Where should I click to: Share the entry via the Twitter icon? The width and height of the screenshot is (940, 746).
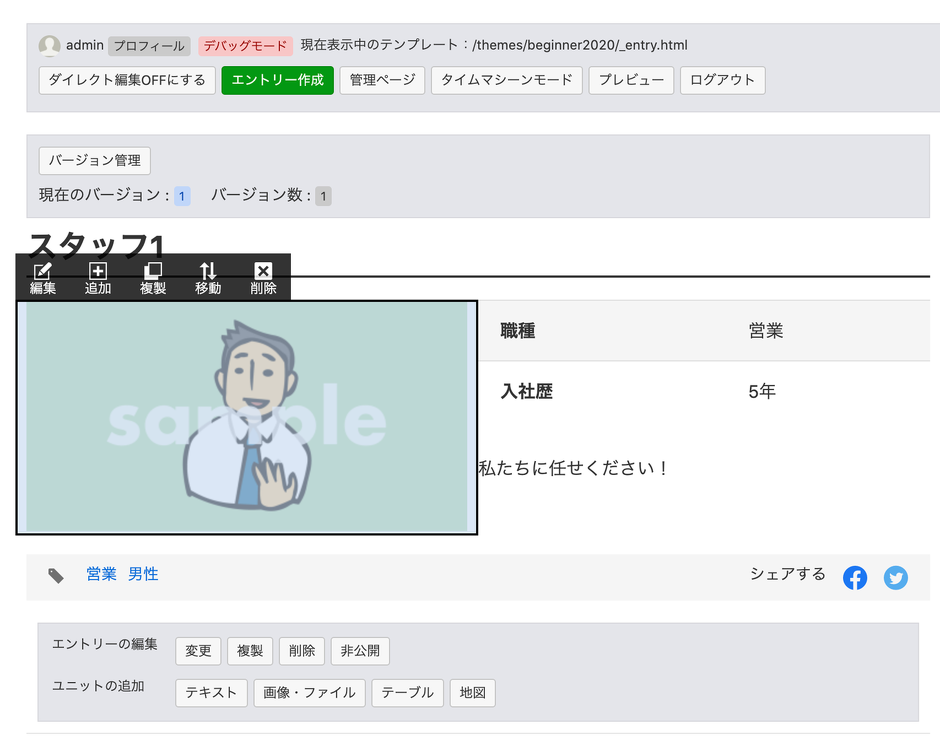pyautogui.click(x=896, y=577)
